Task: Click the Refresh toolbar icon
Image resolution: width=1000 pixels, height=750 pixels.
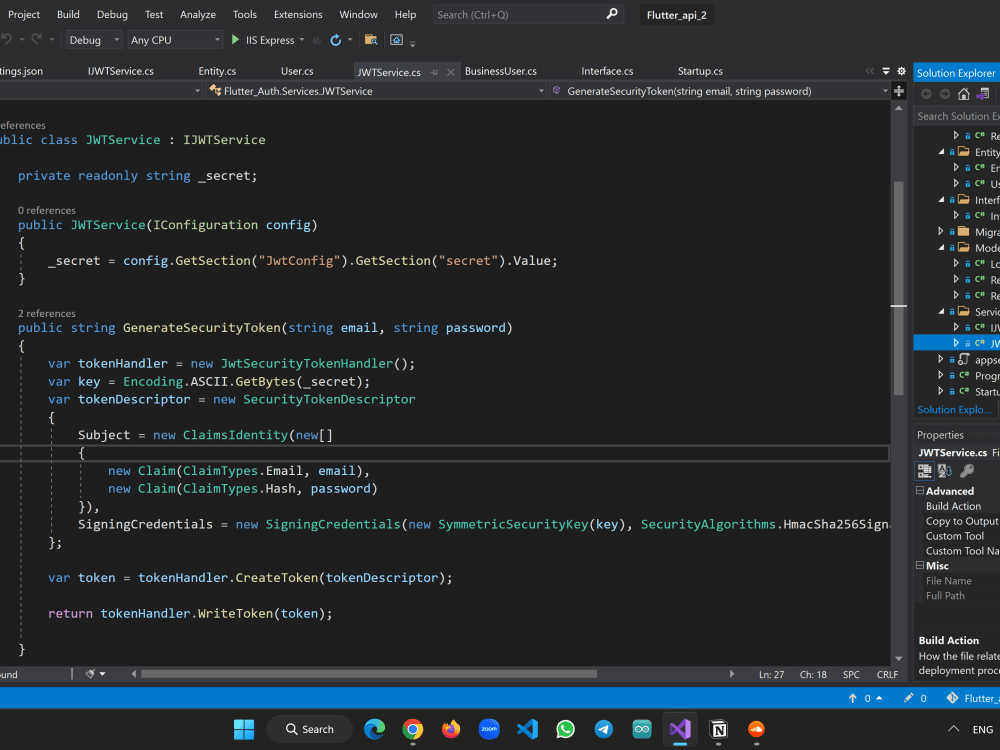Action: (336, 41)
